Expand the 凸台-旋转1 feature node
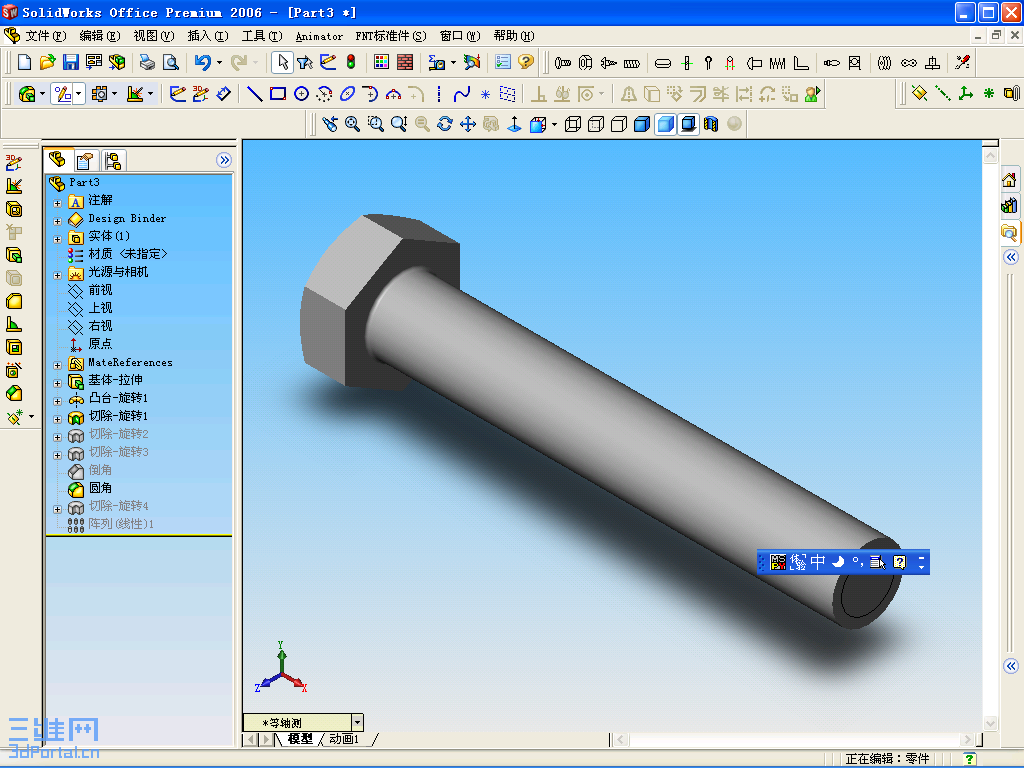The height and width of the screenshot is (768, 1024). [x=57, y=401]
